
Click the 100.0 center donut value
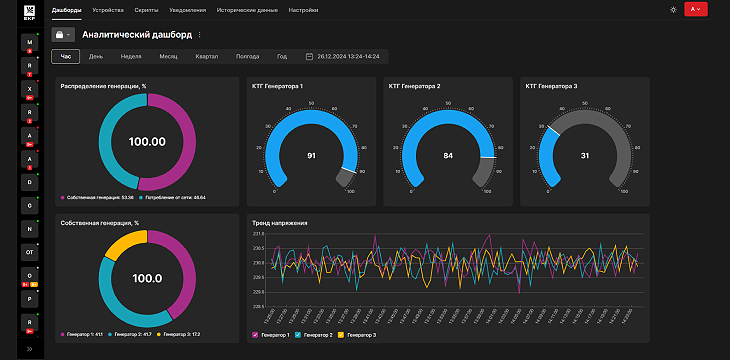point(147,278)
